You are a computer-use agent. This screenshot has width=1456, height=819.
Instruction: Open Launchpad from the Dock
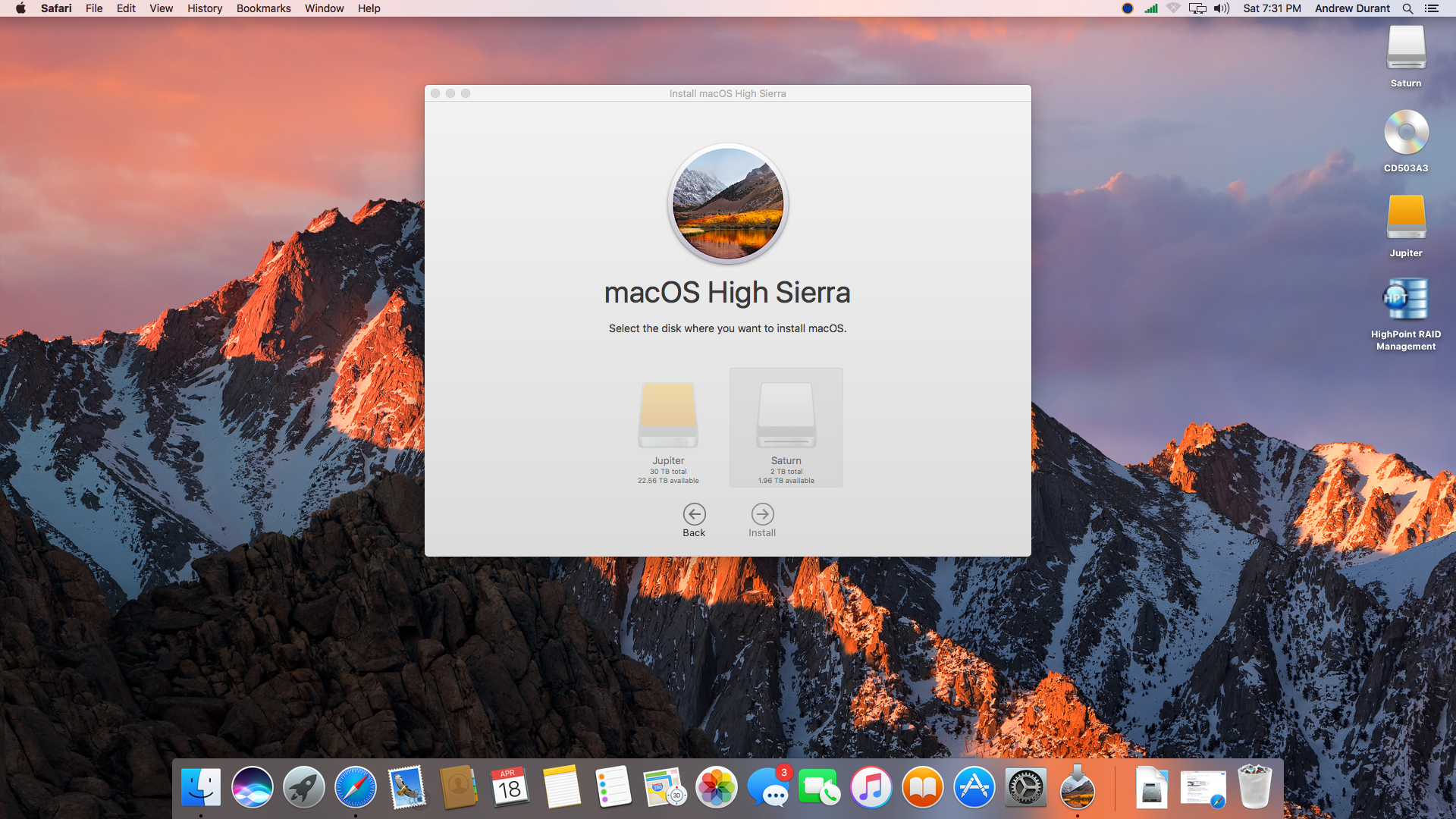pyautogui.click(x=304, y=787)
